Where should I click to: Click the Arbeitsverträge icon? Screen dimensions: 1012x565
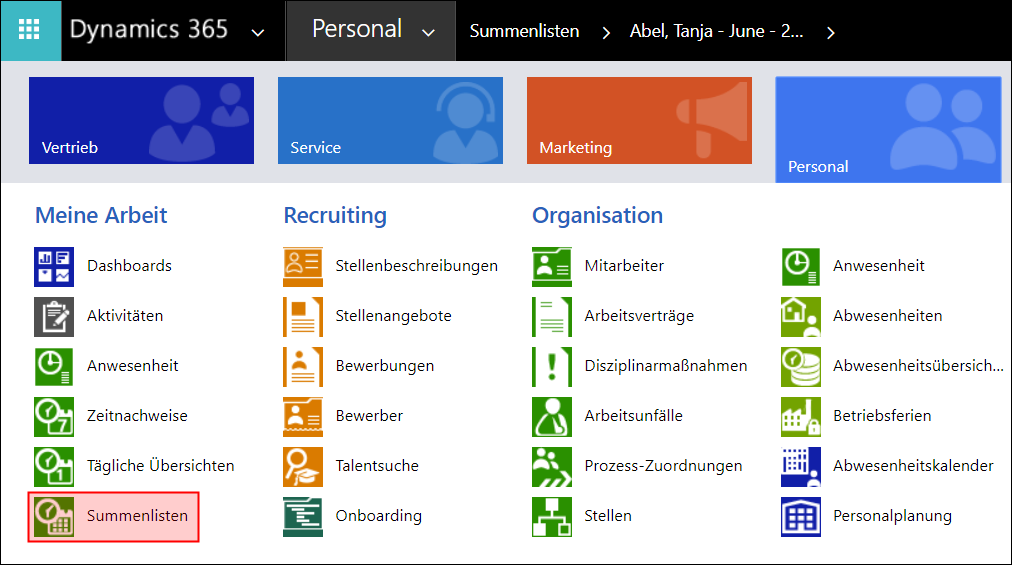tap(552, 316)
